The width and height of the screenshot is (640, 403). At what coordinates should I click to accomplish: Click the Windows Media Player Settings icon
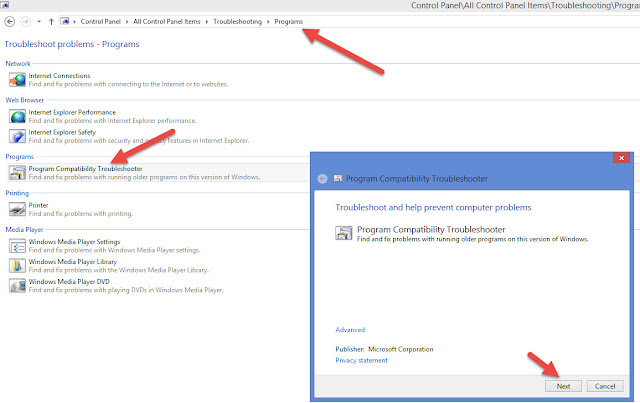[x=17, y=246]
